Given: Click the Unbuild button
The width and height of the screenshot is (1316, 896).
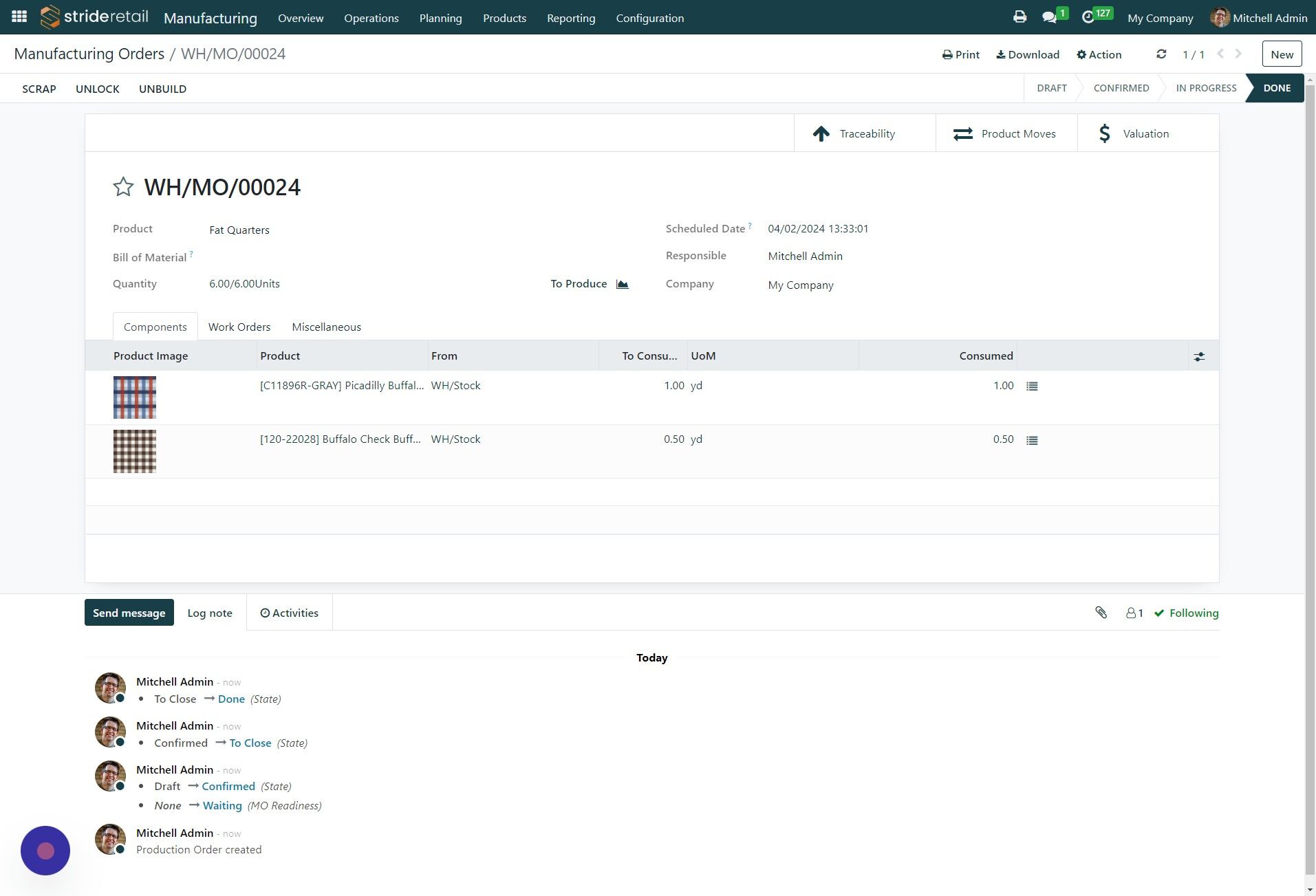Looking at the screenshot, I should coord(162,89).
